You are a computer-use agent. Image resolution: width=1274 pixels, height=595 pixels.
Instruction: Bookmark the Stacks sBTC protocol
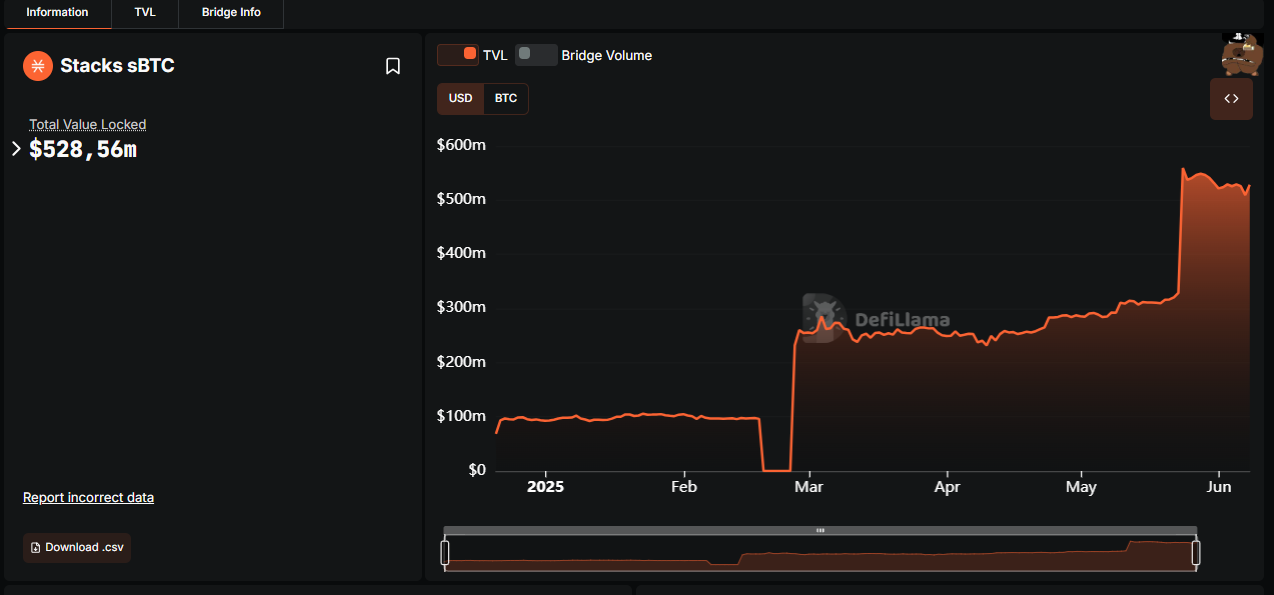pos(393,66)
